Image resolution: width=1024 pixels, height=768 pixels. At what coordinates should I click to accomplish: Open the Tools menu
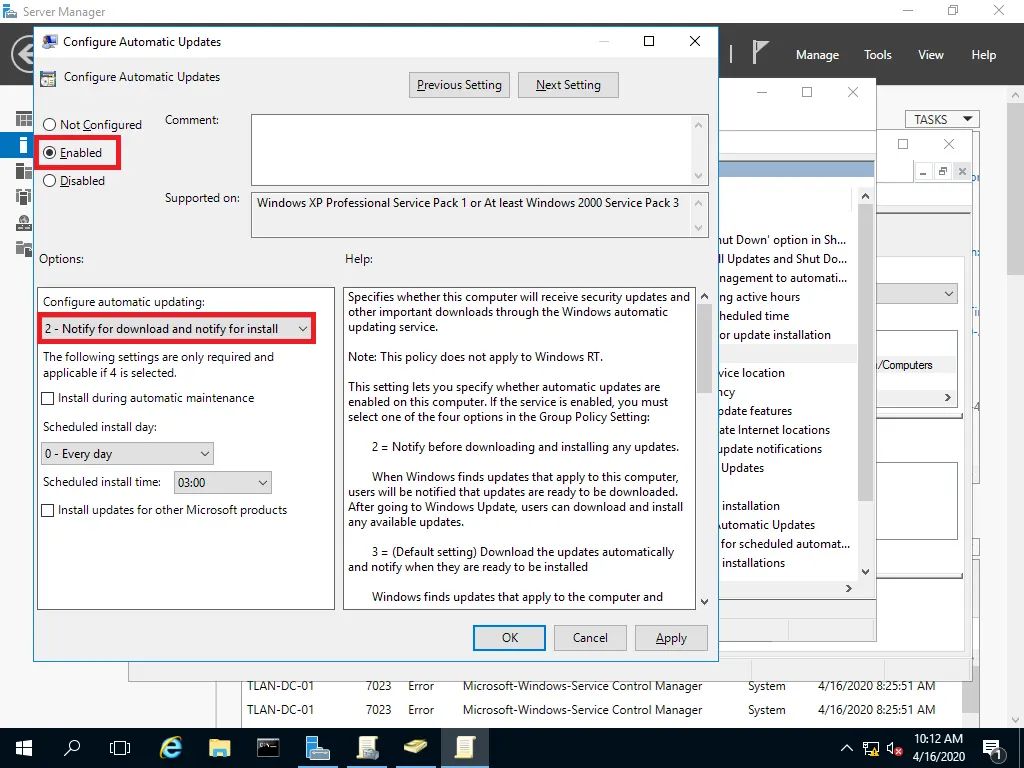[x=878, y=55]
